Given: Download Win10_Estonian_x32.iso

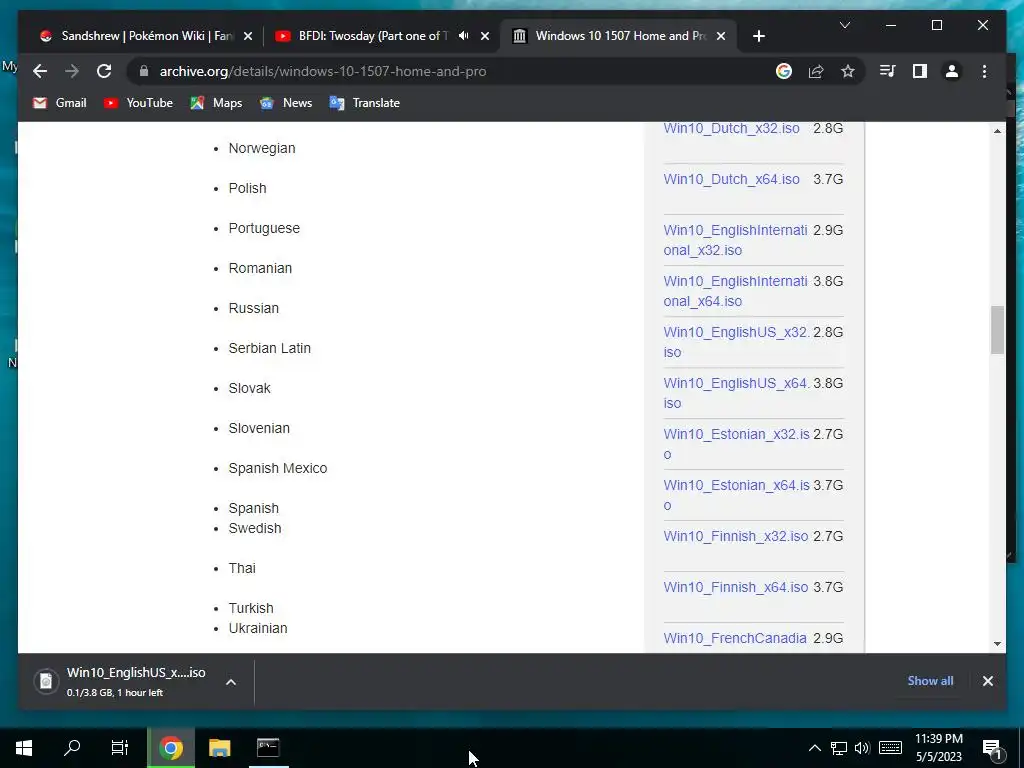Looking at the screenshot, I should click(x=737, y=443).
